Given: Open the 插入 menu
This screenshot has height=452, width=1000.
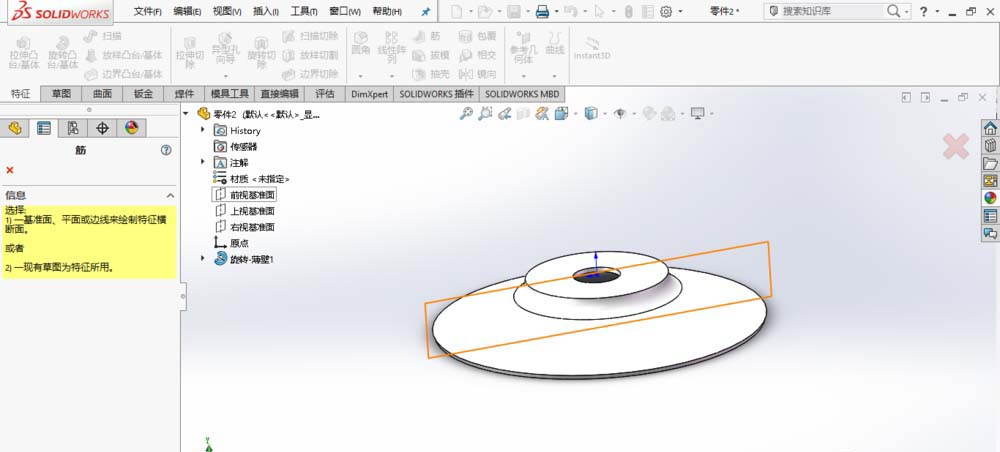Looking at the screenshot, I should [x=266, y=12].
